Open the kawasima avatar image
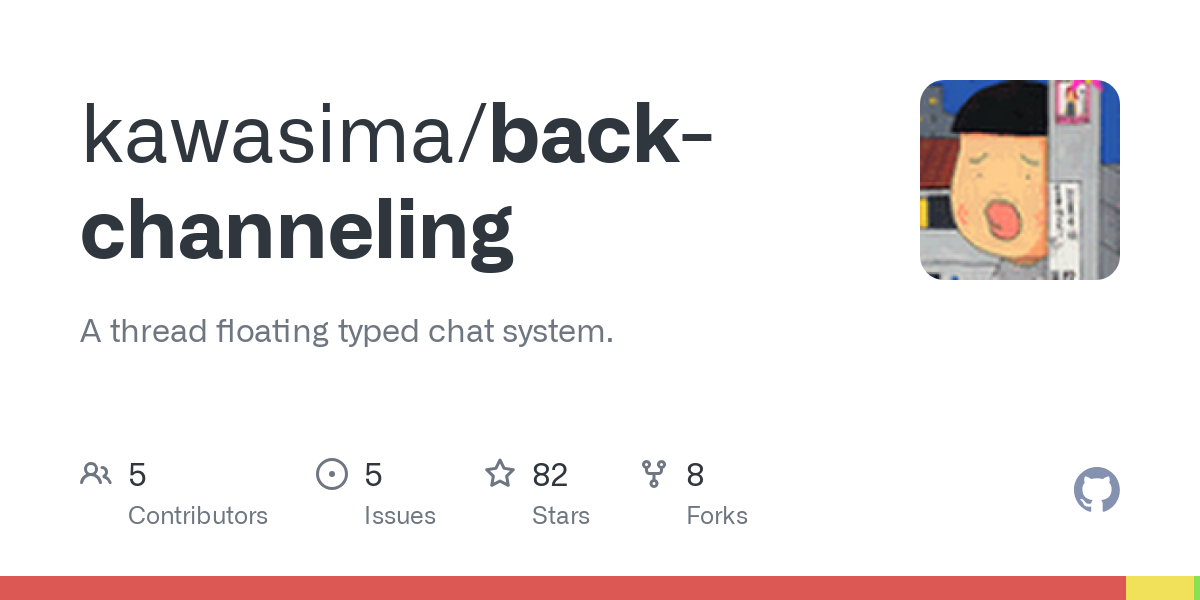Viewport: 1200px width, 600px height. pos(1019,180)
